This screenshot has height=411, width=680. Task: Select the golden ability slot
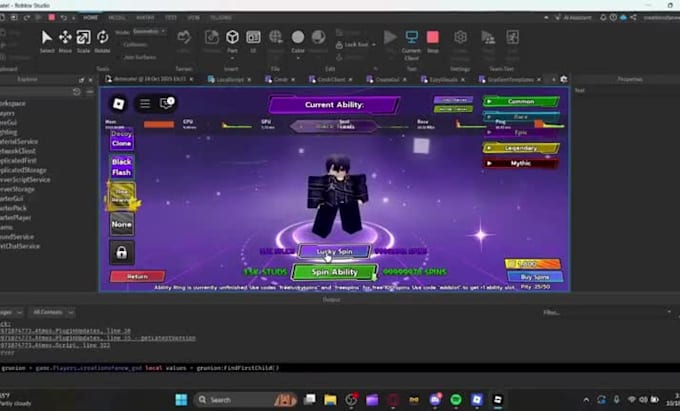121,196
